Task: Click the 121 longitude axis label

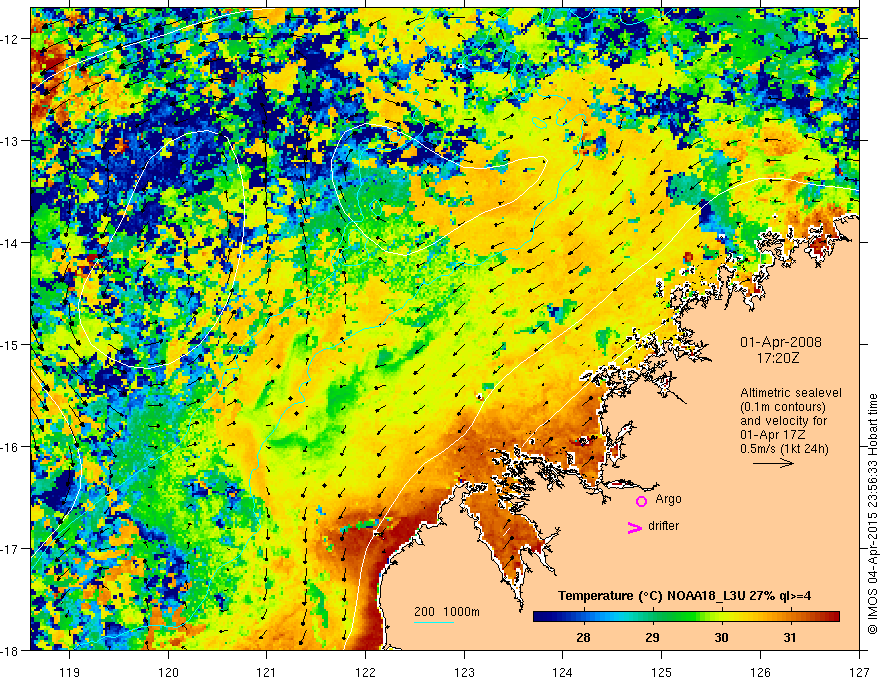Action: click(x=267, y=672)
